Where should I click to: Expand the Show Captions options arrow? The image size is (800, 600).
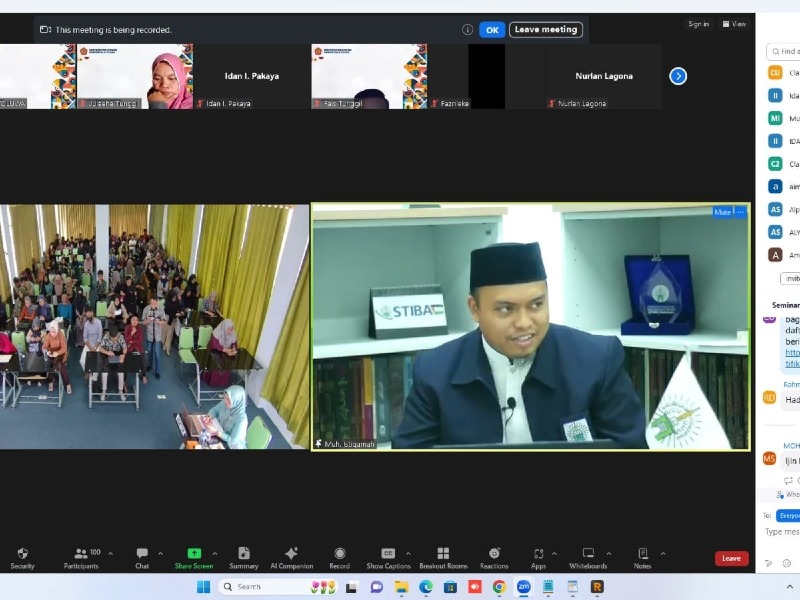pos(408,554)
